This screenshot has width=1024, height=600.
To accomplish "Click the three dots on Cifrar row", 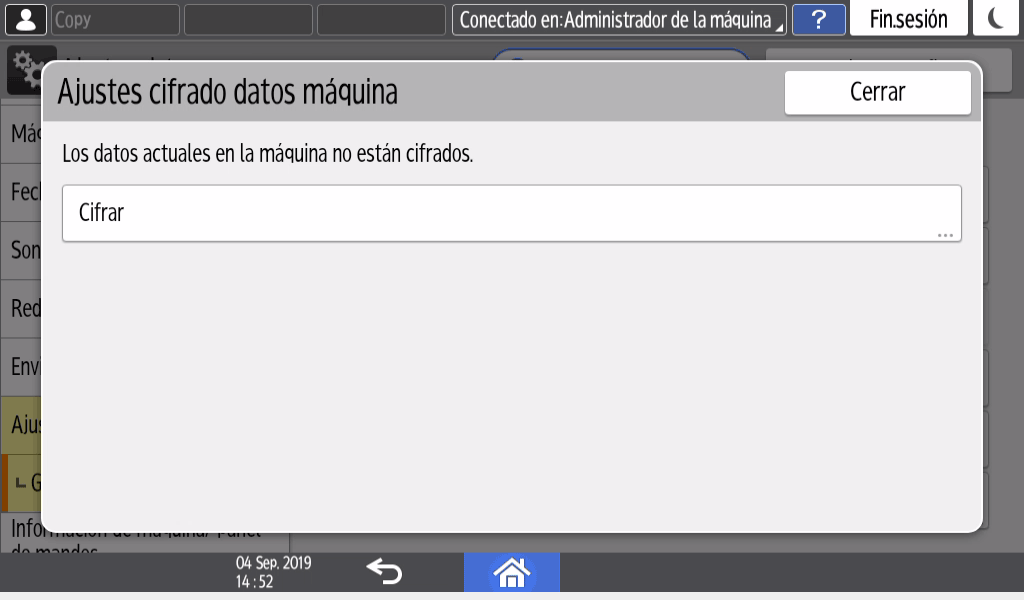I will click(x=945, y=235).
